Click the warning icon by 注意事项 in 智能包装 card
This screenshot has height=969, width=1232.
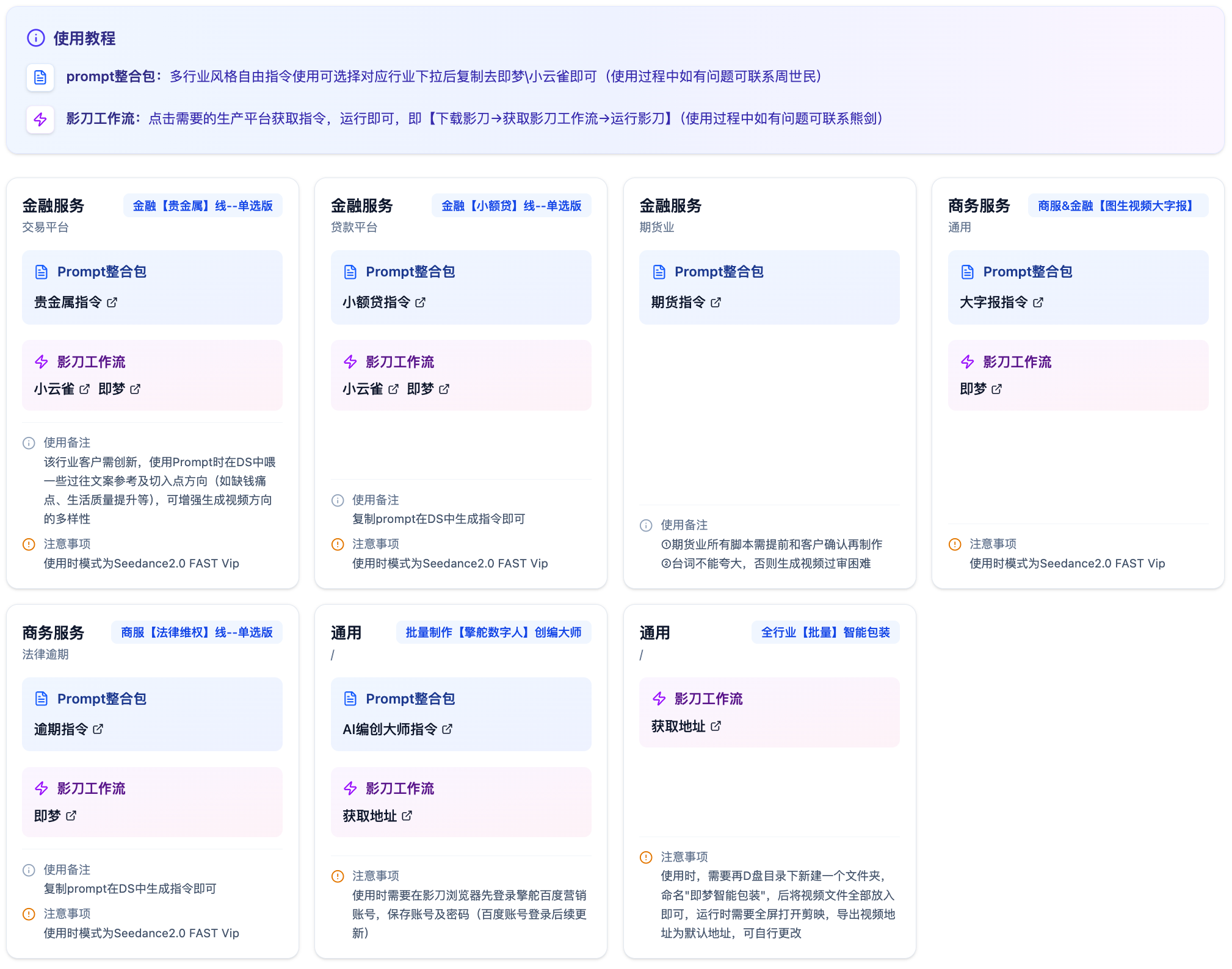click(x=646, y=857)
